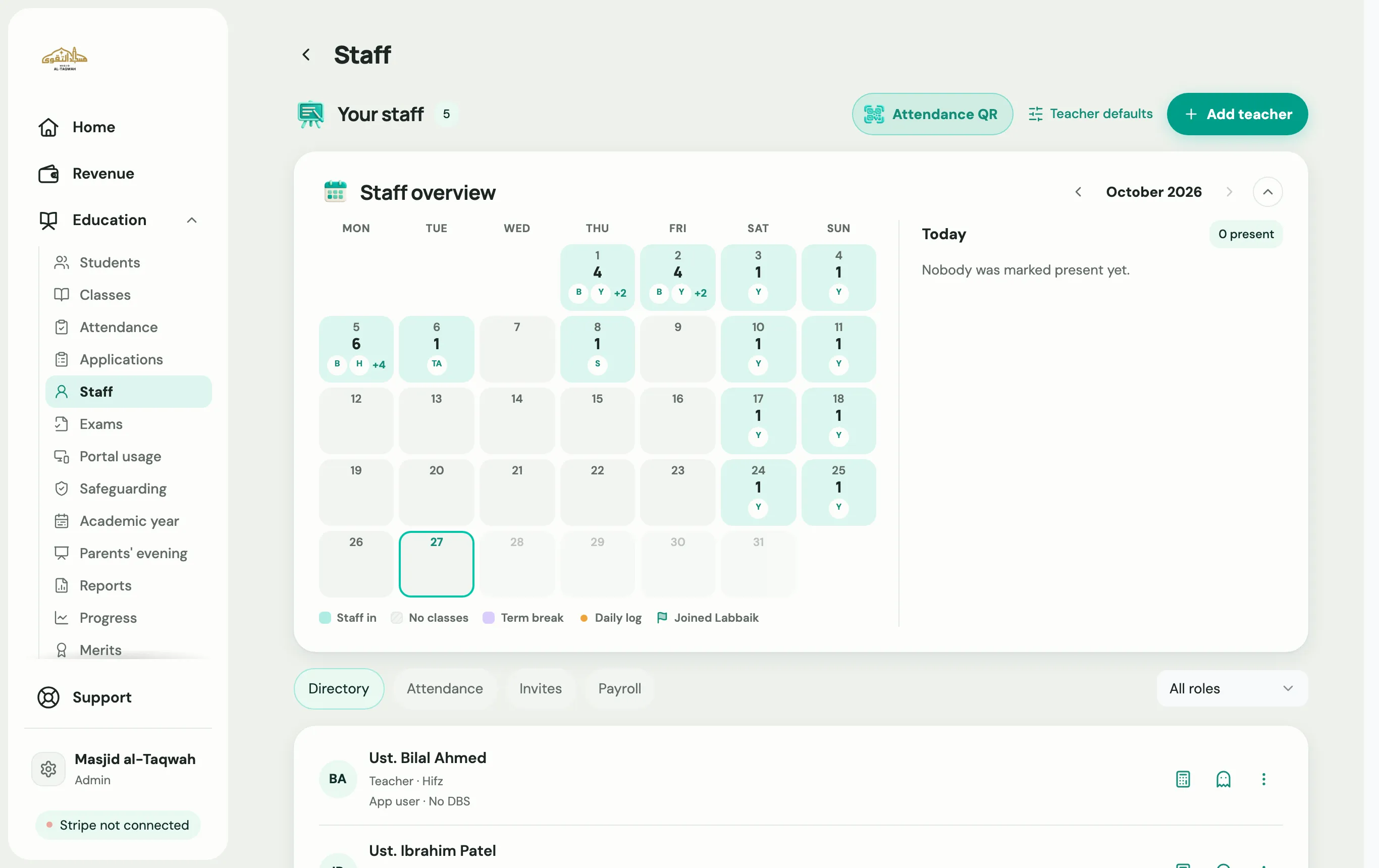Select Ust. Ibrahim Patel name
Image resolution: width=1379 pixels, height=868 pixels.
432,851
